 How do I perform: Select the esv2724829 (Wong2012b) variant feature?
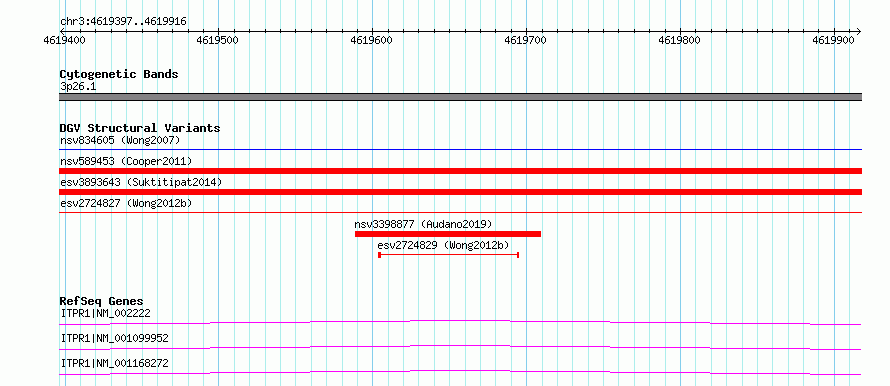click(x=448, y=255)
